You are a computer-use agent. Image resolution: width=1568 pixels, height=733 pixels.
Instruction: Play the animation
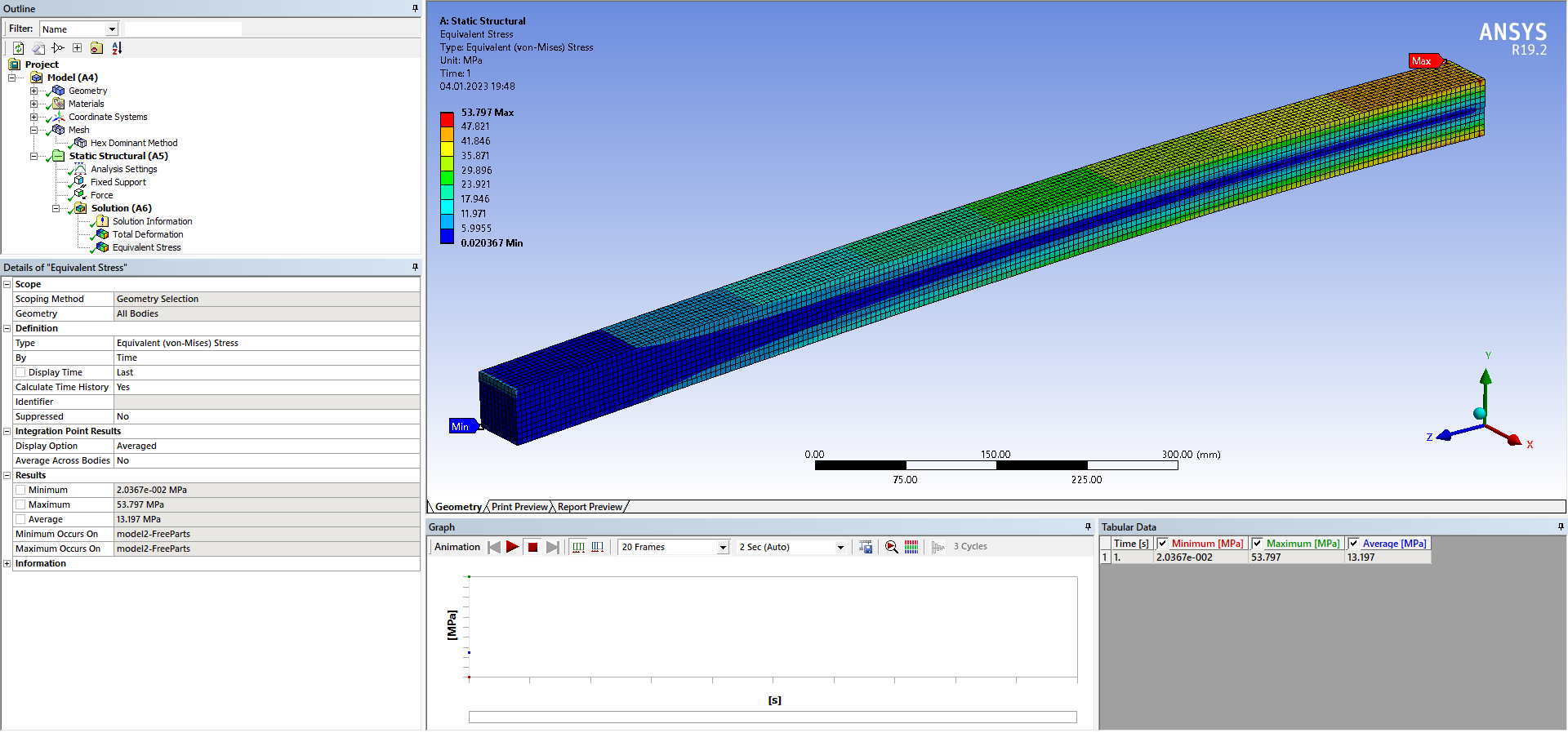(513, 547)
